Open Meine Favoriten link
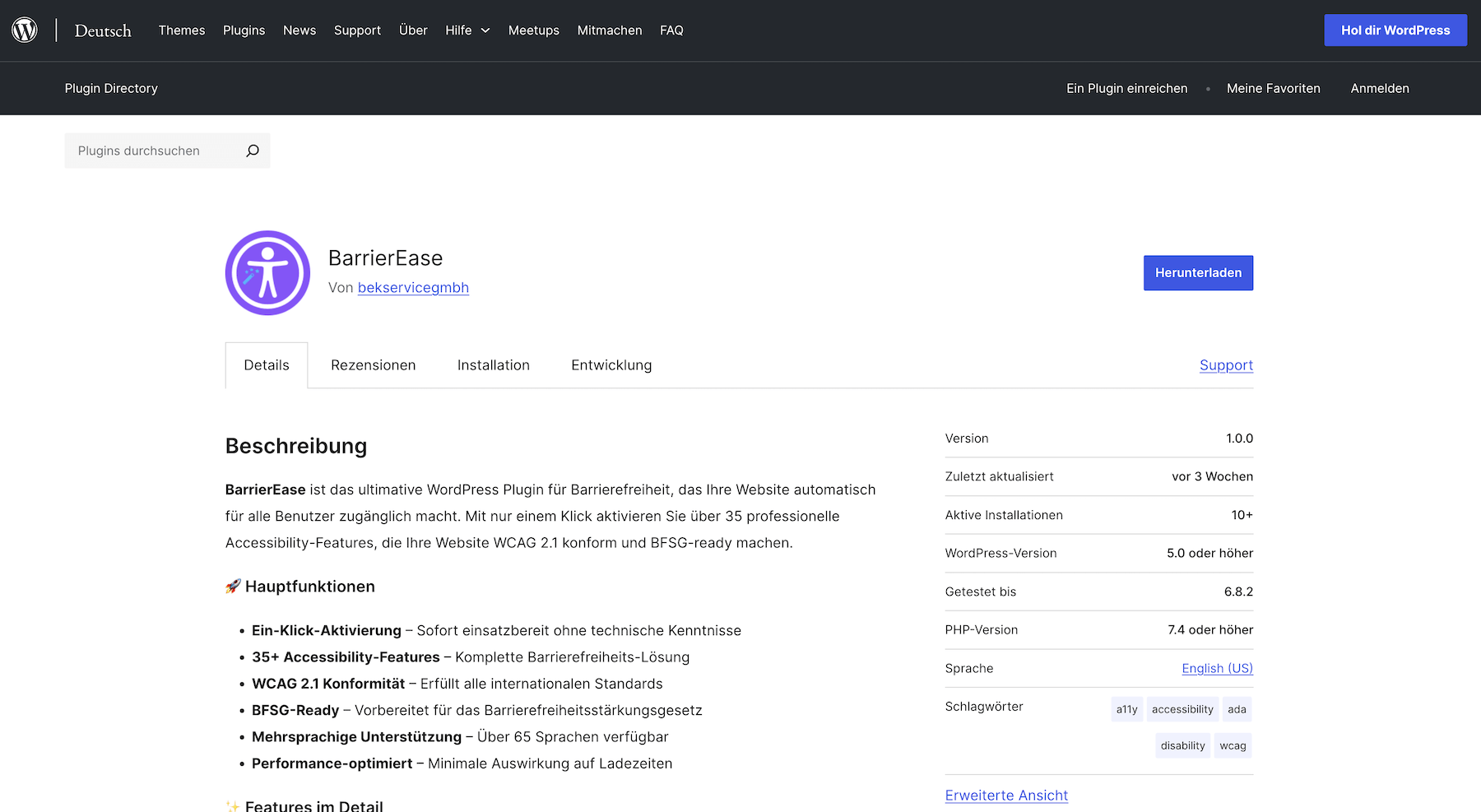The height and width of the screenshot is (812, 1481). [x=1274, y=88]
